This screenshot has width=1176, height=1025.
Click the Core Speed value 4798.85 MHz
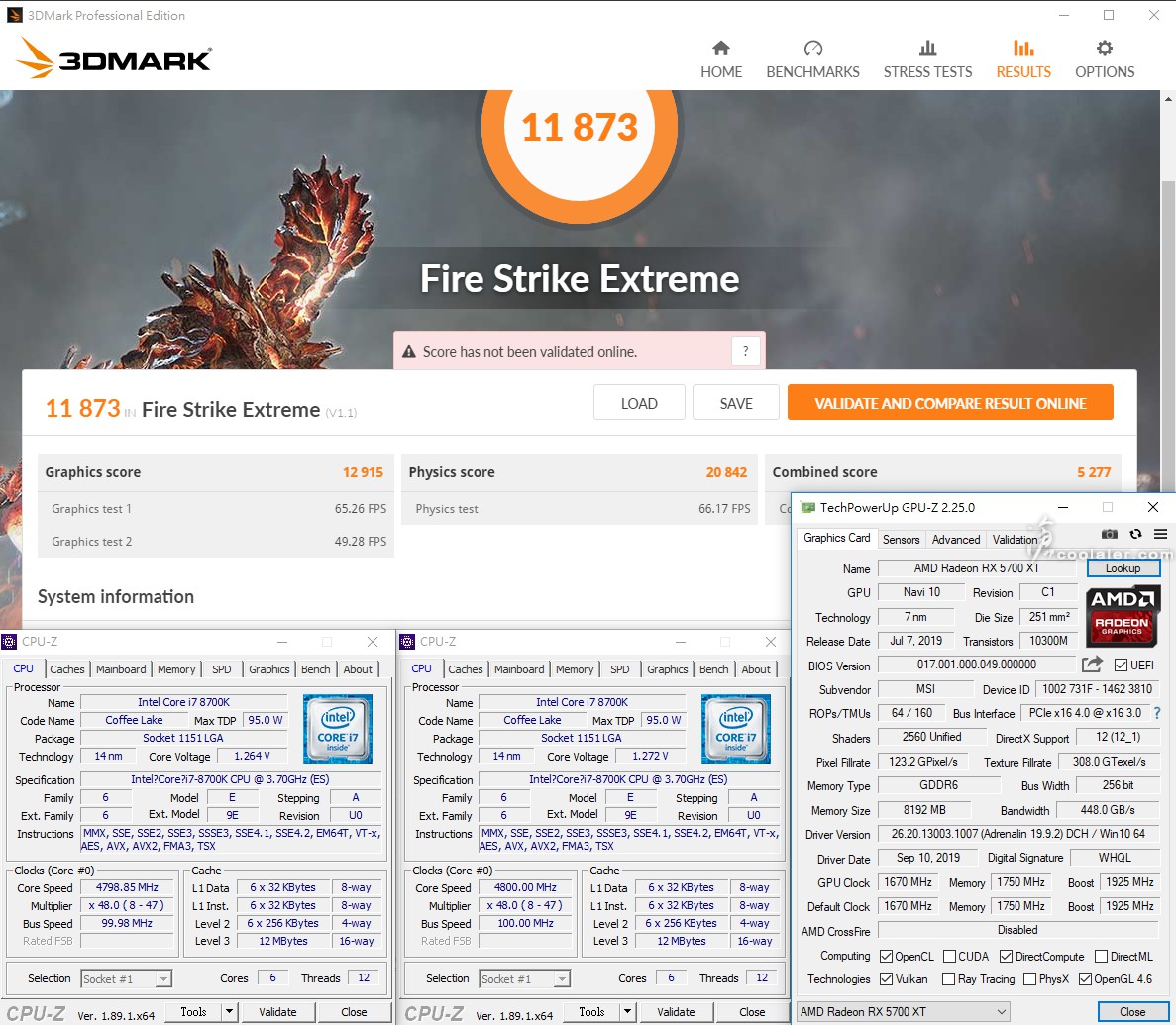[x=127, y=887]
